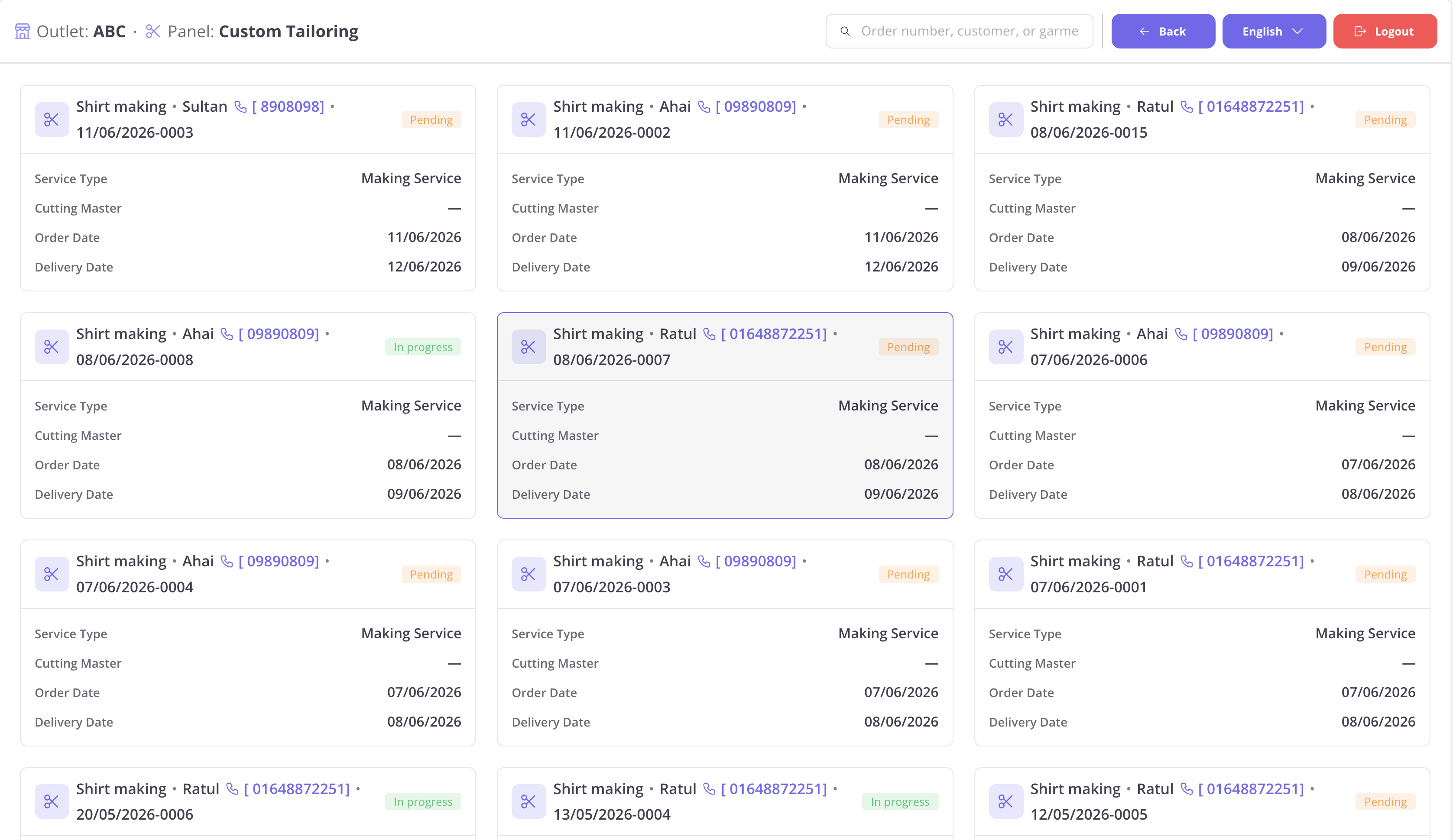The width and height of the screenshot is (1453, 840).
Task: Log out using the Logout button
Action: (1385, 31)
